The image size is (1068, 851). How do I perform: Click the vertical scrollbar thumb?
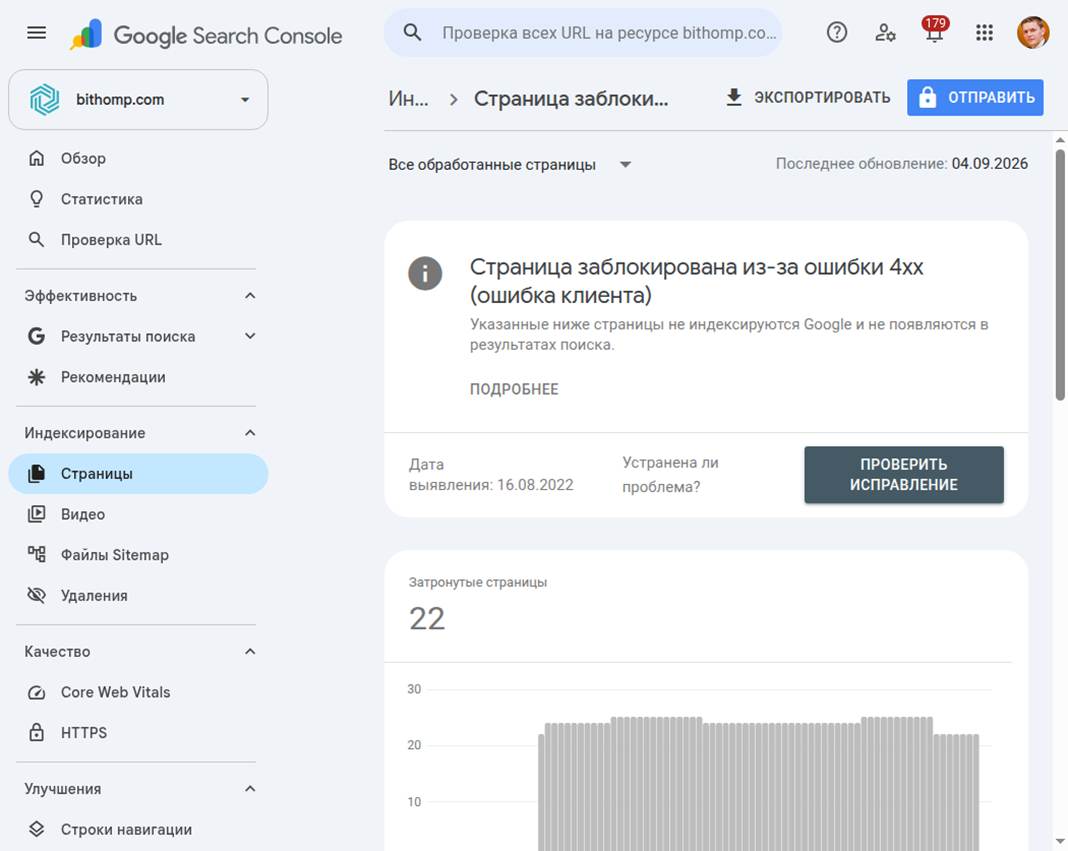coord(1060,275)
